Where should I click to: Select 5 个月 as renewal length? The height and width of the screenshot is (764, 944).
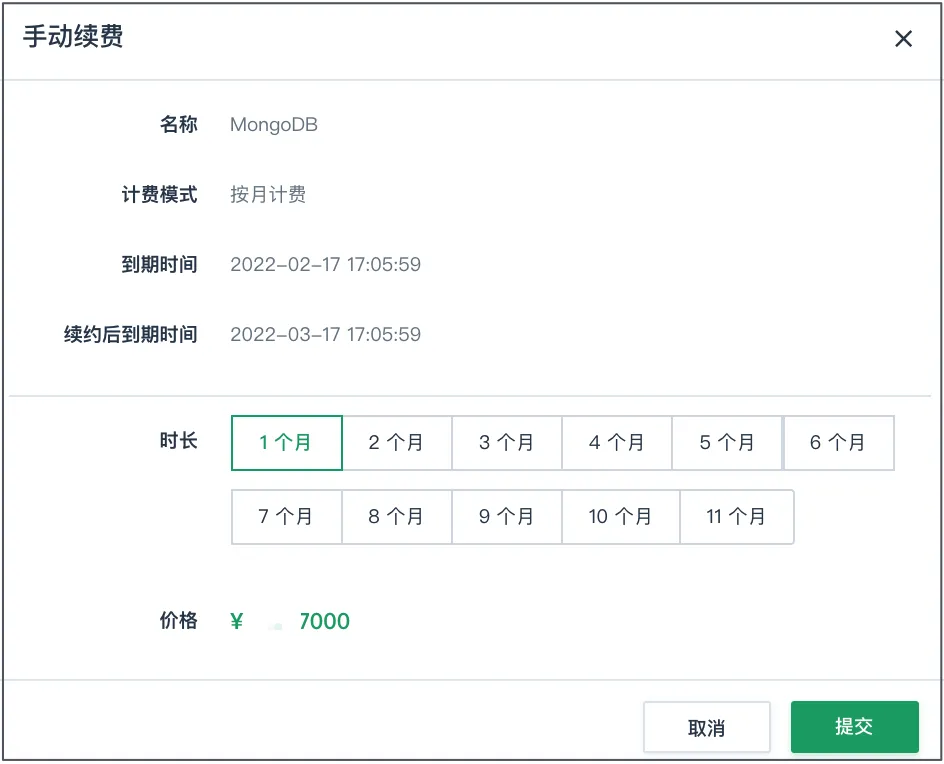[x=727, y=443]
